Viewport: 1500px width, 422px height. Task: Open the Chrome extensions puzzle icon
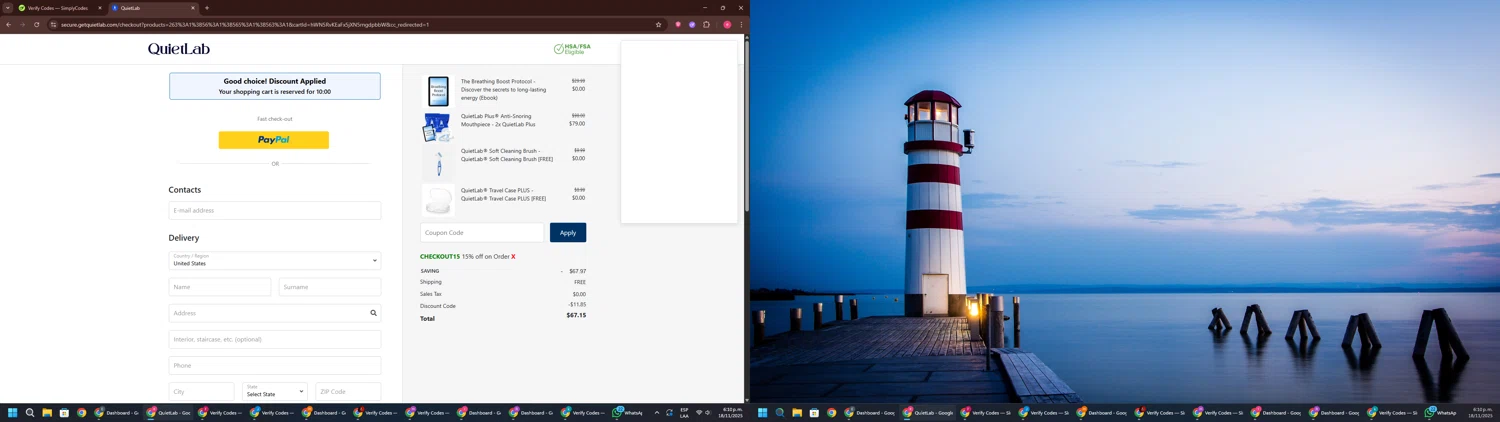coord(706,25)
